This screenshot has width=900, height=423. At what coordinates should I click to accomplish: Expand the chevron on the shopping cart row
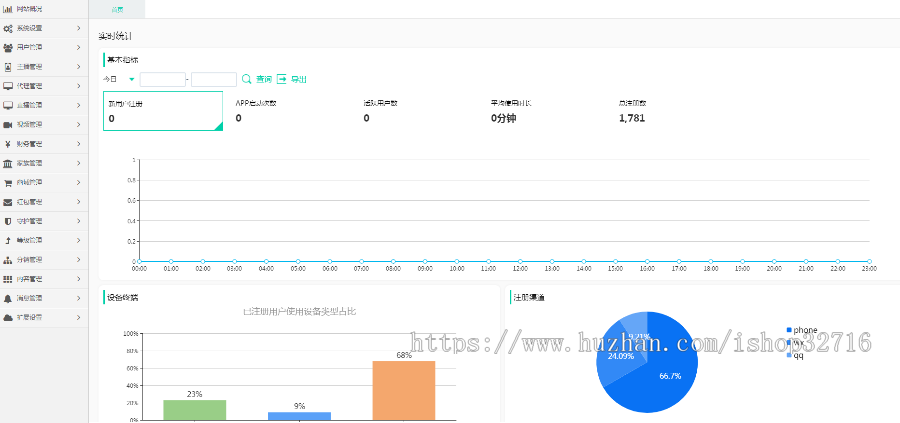79,183
